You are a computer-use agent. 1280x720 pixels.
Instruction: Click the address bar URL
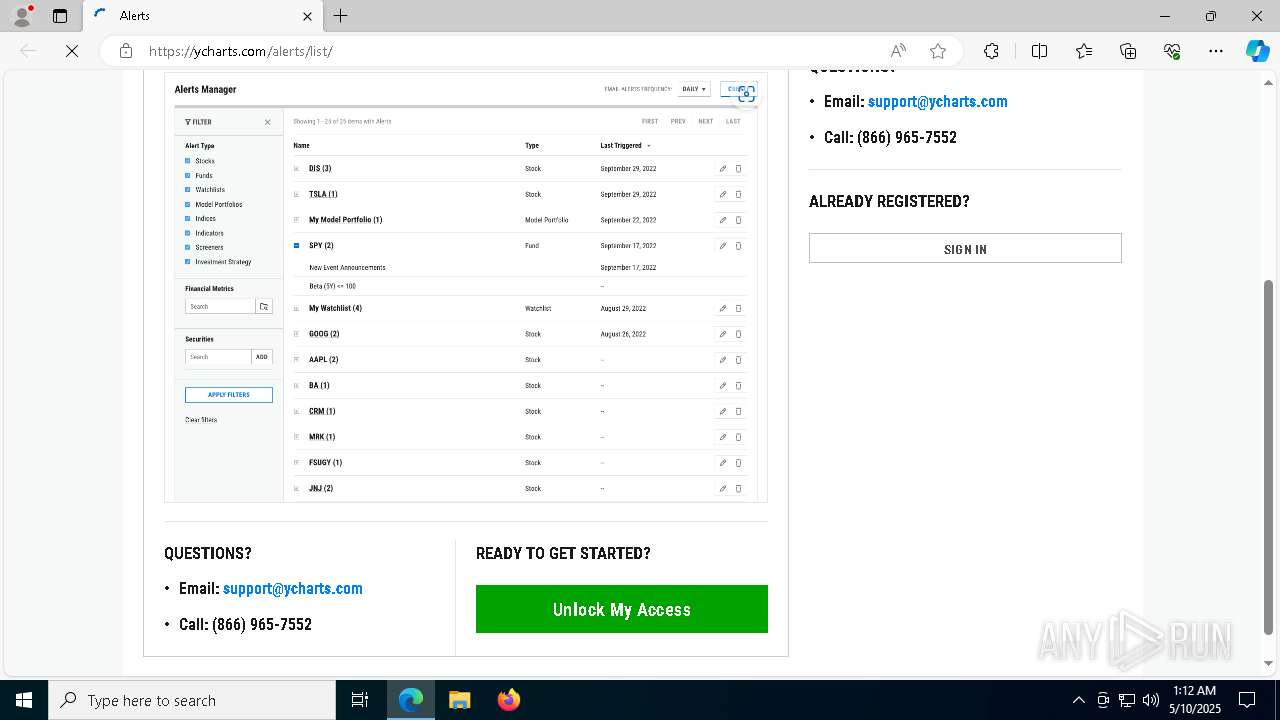click(240, 51)
